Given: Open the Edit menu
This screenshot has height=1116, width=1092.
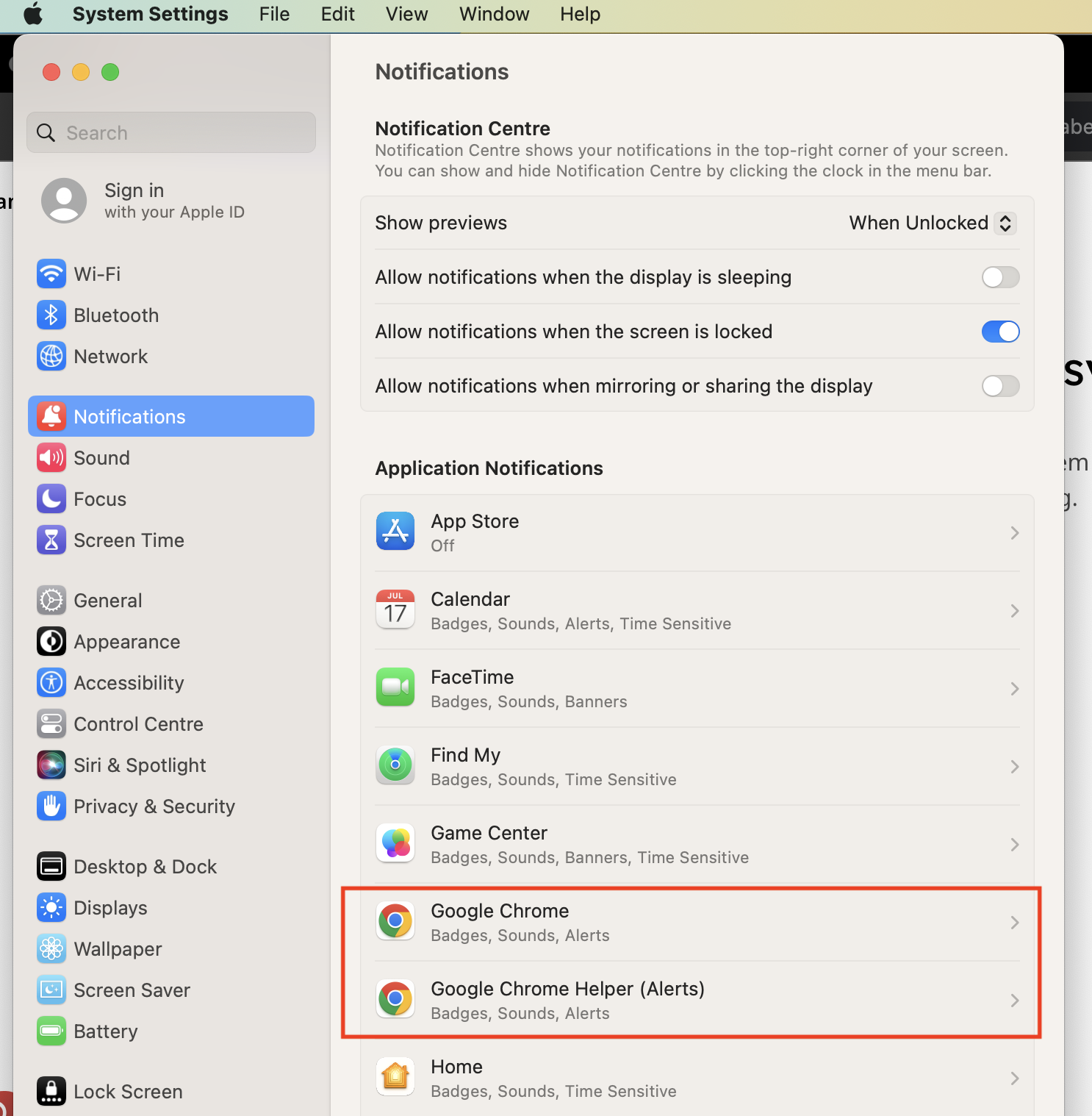Looking at the screenshot, I should point(337,14).
